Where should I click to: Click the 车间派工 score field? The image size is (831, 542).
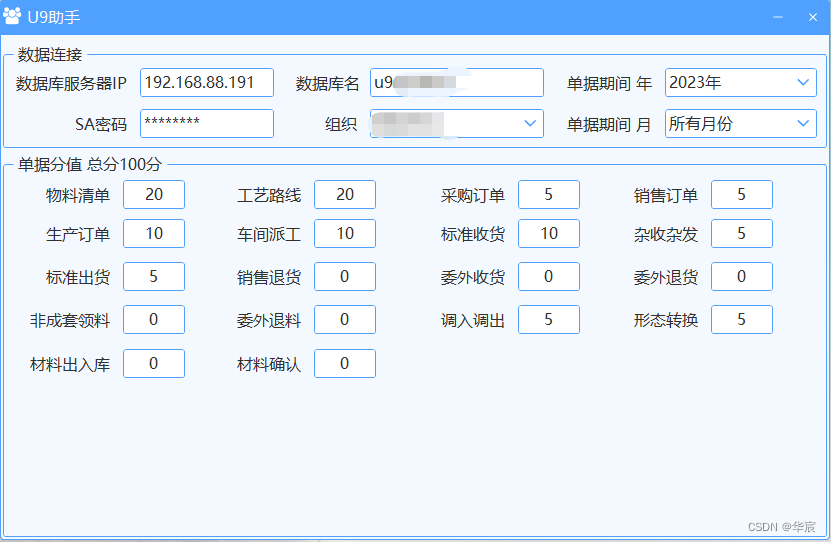344,234
